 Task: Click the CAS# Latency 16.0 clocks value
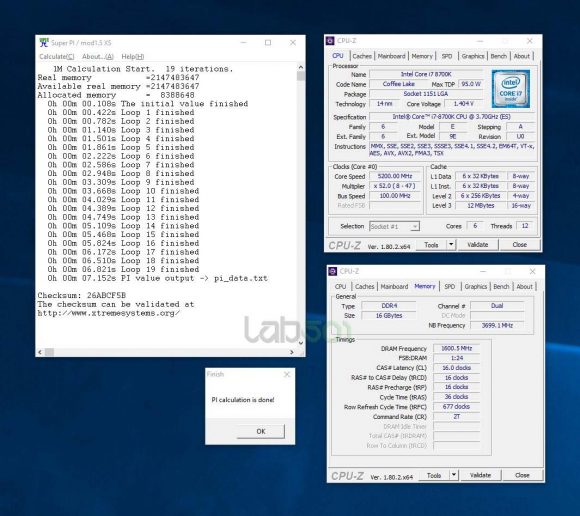tap(456, 368)
